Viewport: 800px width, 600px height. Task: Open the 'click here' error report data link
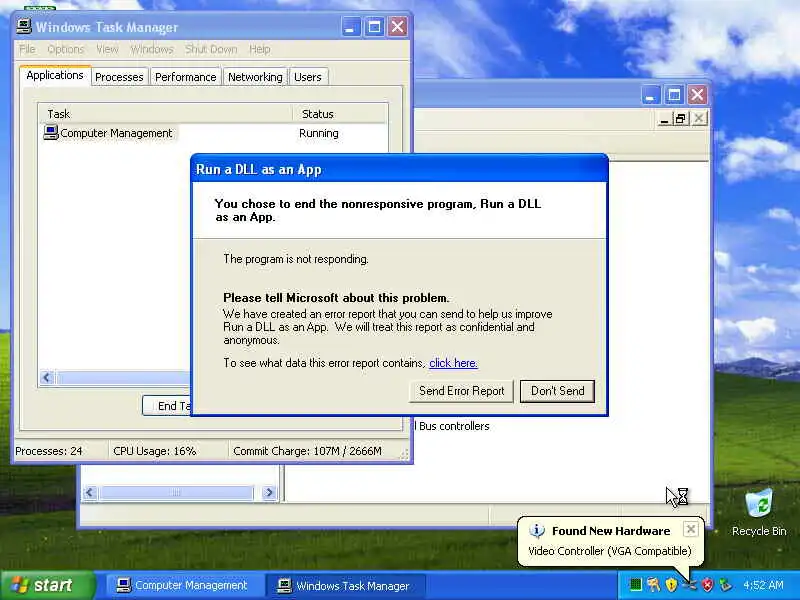click(453, 363)
